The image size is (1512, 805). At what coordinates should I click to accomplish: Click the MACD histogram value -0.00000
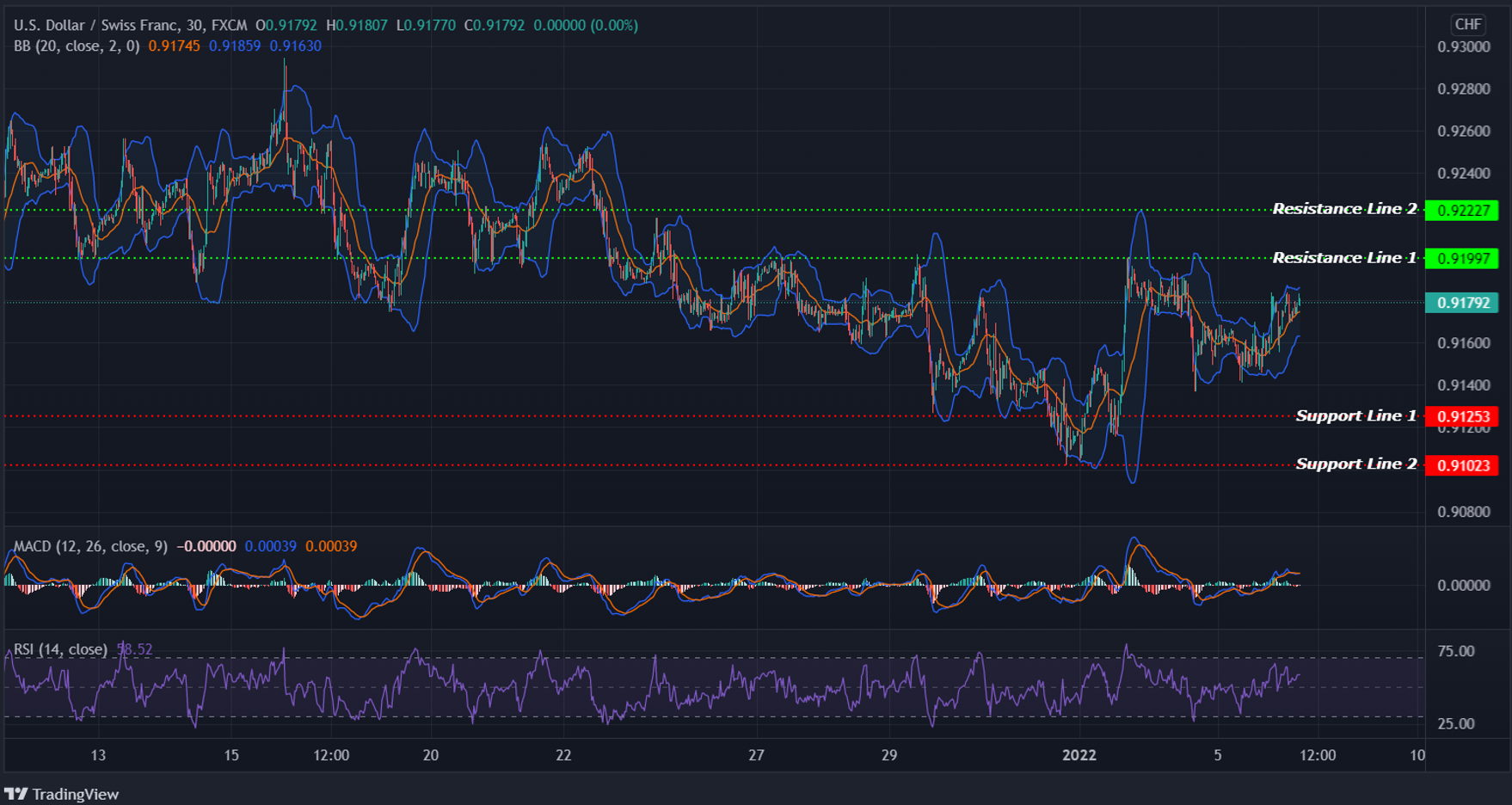(x=206, y=545)
